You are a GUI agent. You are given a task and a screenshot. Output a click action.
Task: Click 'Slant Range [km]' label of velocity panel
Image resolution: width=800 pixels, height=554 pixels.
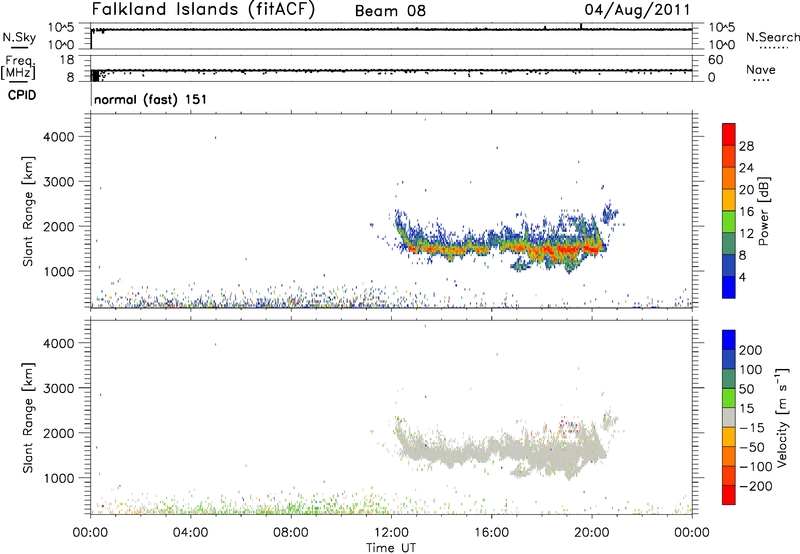pyautogui.click(x=28, y=418)
